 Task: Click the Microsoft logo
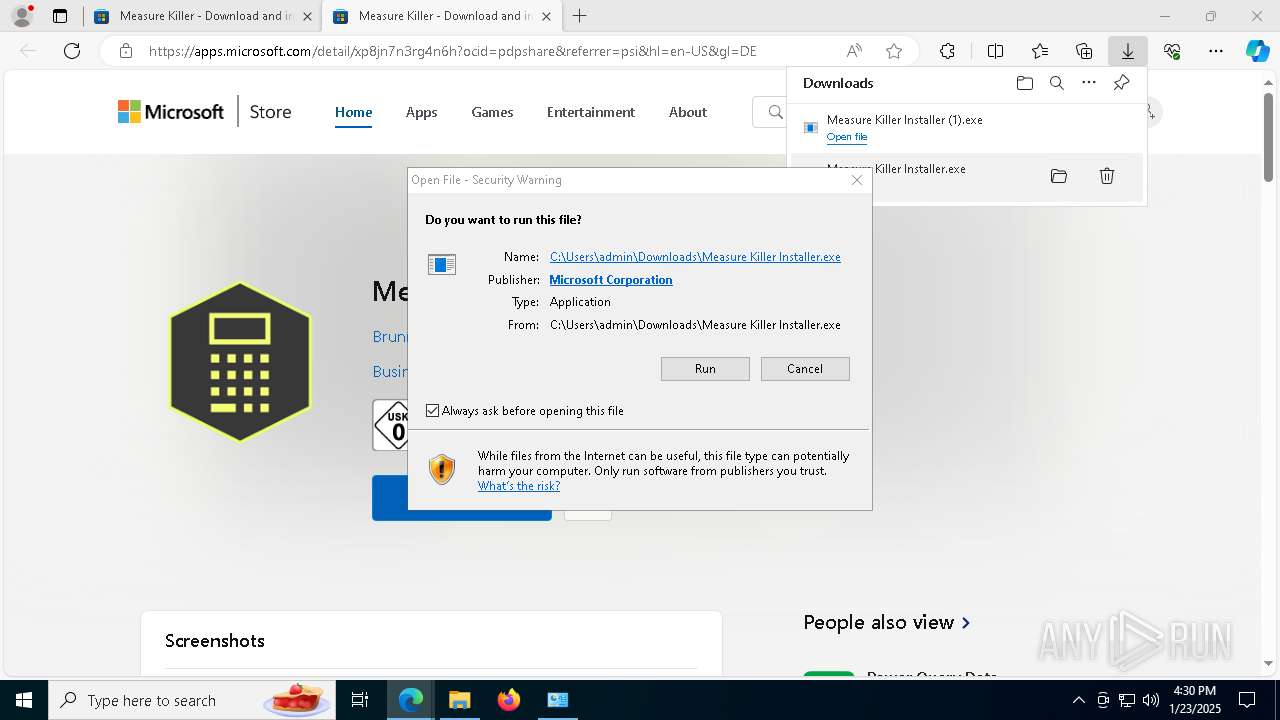tap(171, 112)
